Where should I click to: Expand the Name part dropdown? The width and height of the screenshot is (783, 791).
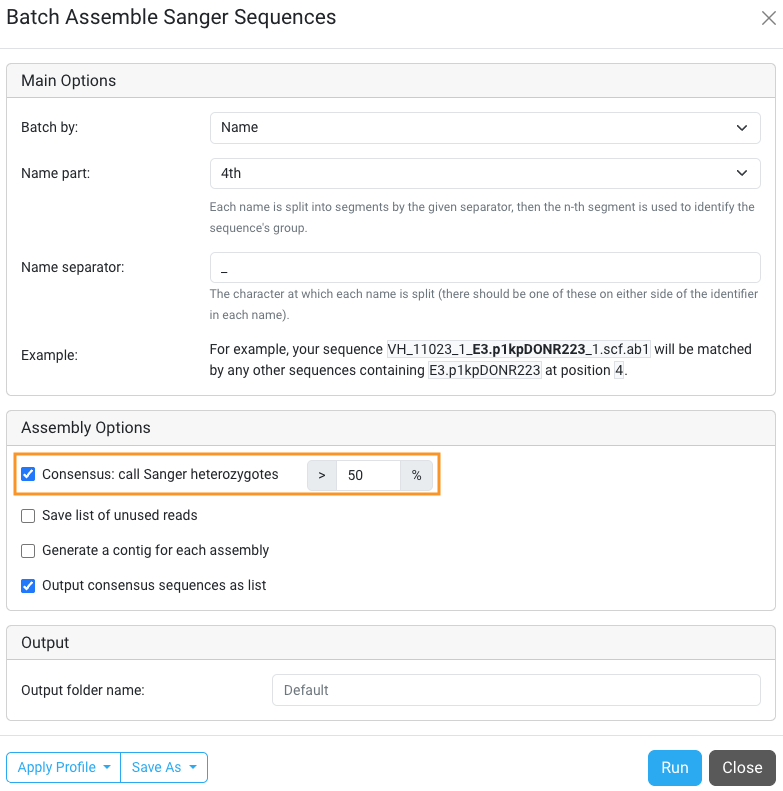click(x=485, y=173)
